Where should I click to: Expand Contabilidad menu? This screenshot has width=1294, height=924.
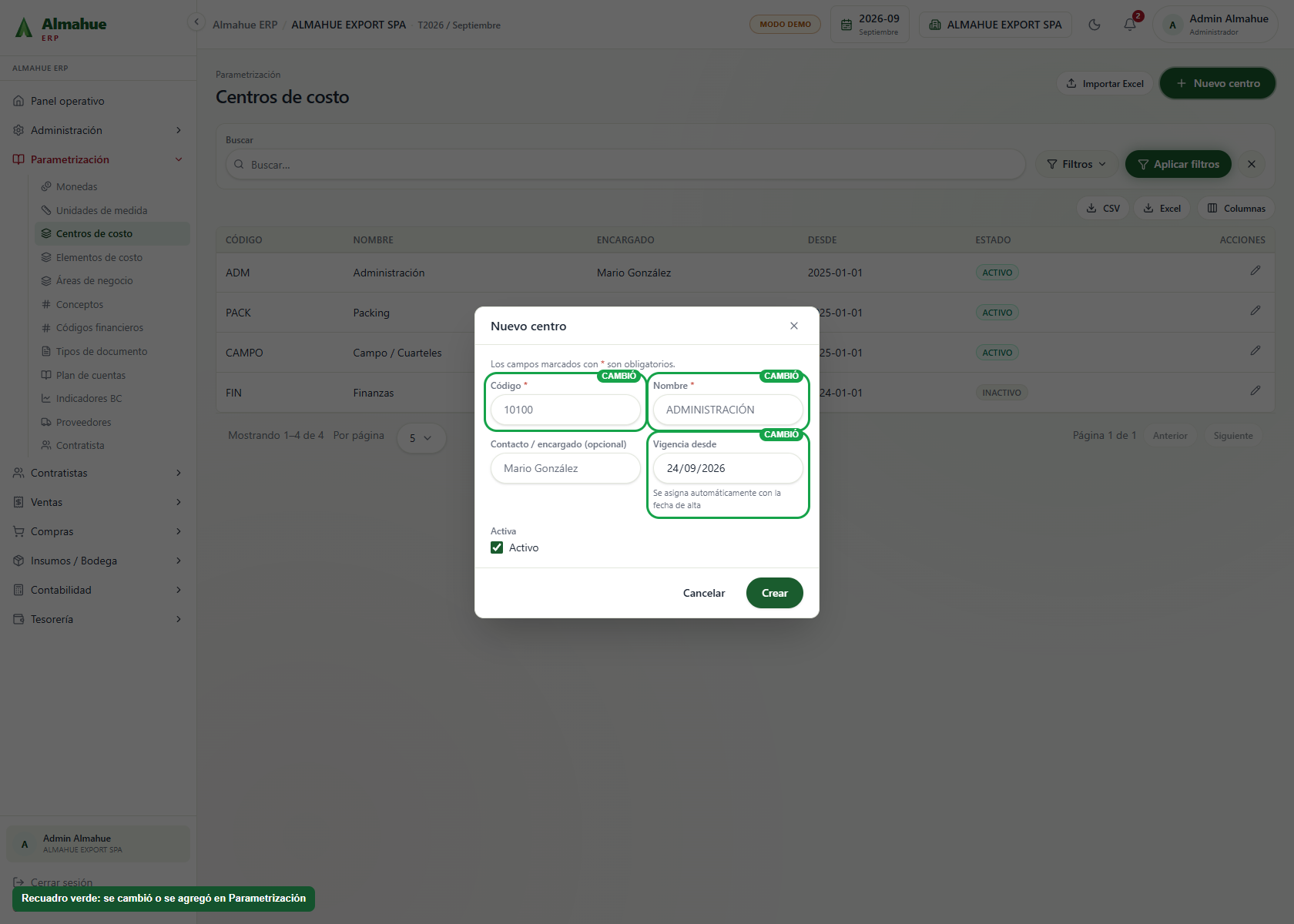coord(98,590)
